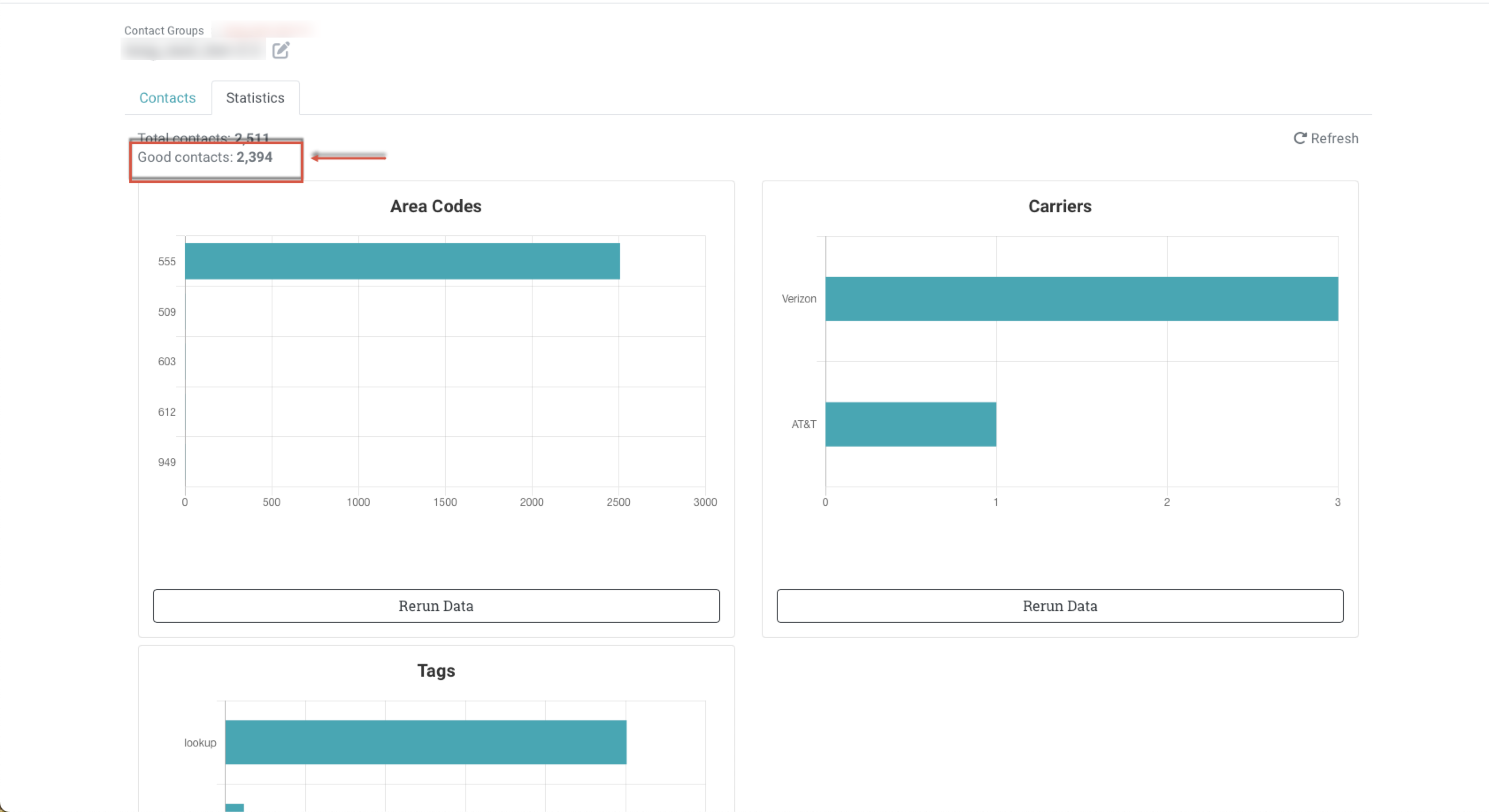
Task: Click the Tags chart title
Action: click(x=436, y=670)
